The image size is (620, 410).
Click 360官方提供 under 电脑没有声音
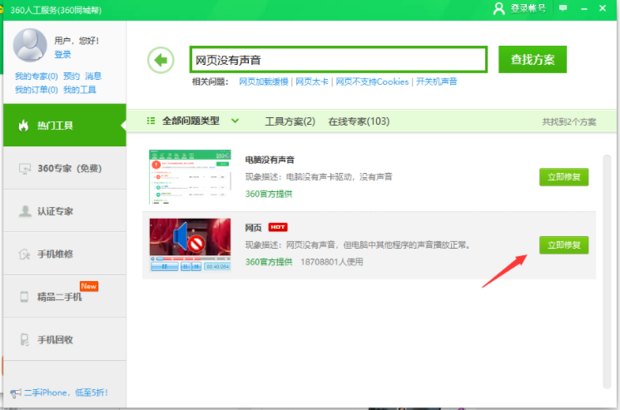pyautogui.click(x=269, y=194)
